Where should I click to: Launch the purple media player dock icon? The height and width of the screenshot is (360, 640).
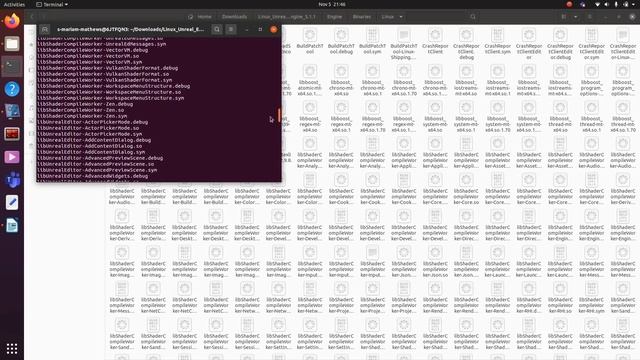pos(12,157)
